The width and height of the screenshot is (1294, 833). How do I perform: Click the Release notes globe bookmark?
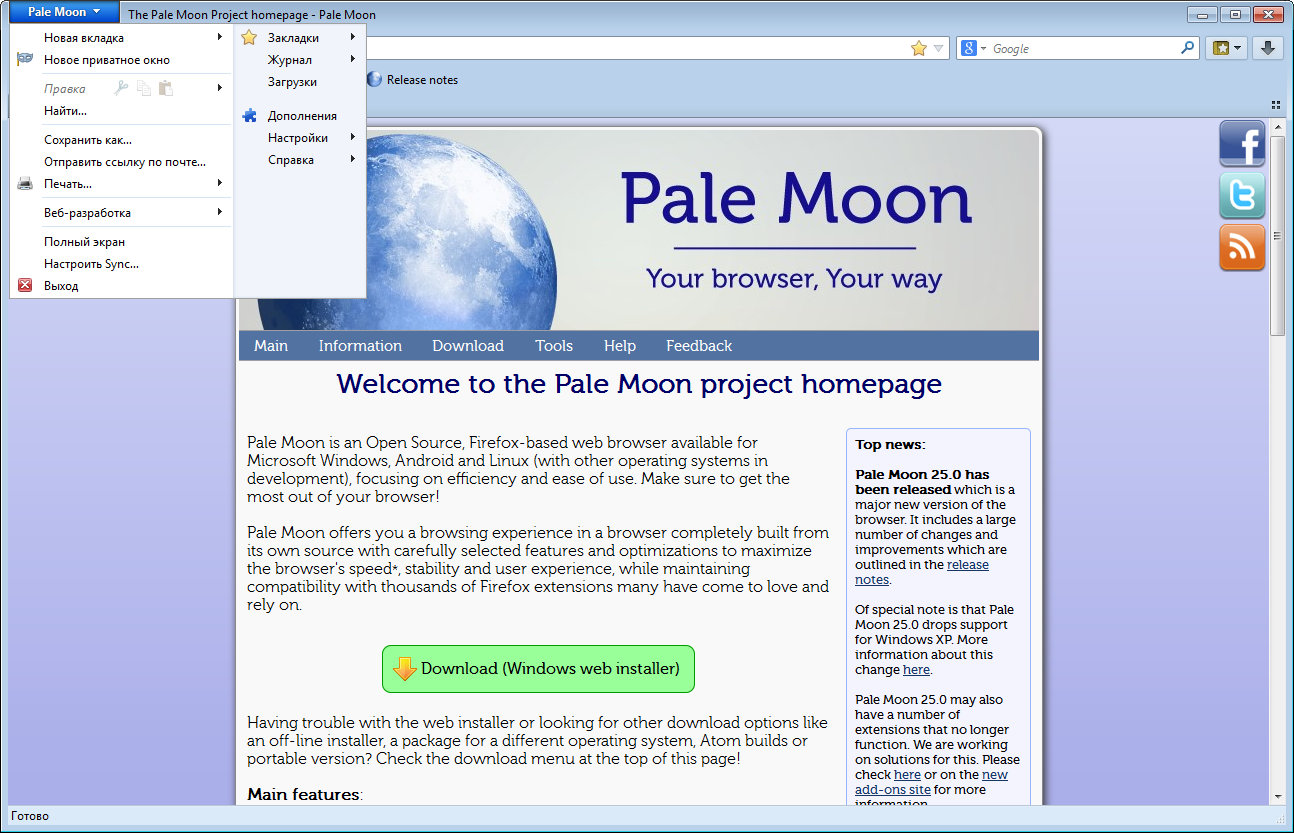coord(412,80)
